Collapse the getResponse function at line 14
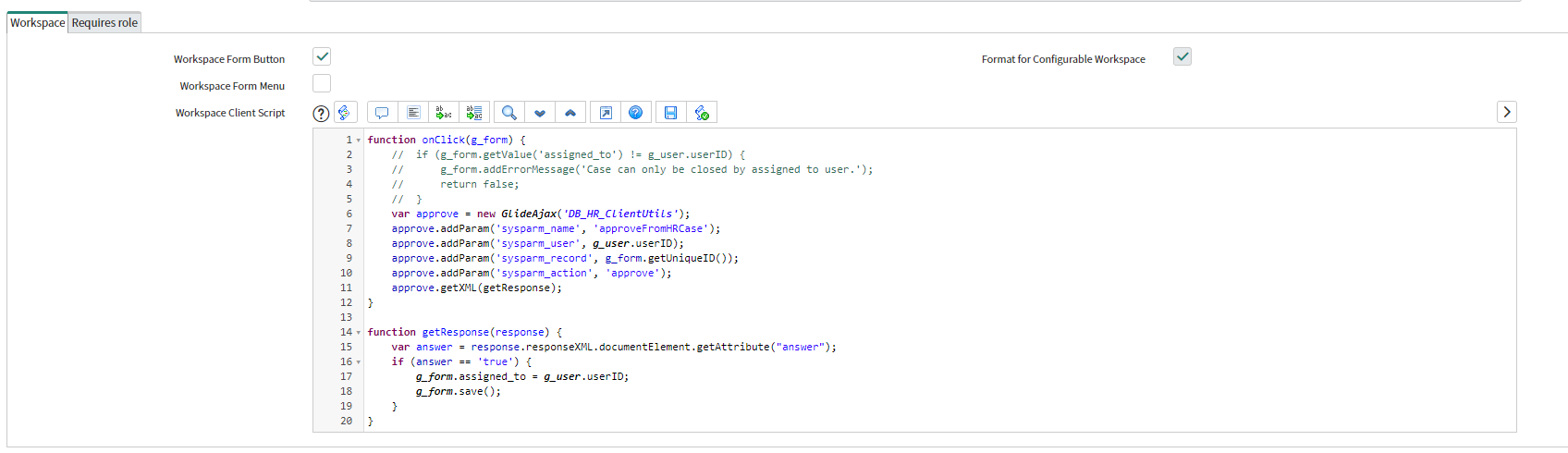Image resolution: width=1568 pixels, height=453 pixels. coord(359,333)
